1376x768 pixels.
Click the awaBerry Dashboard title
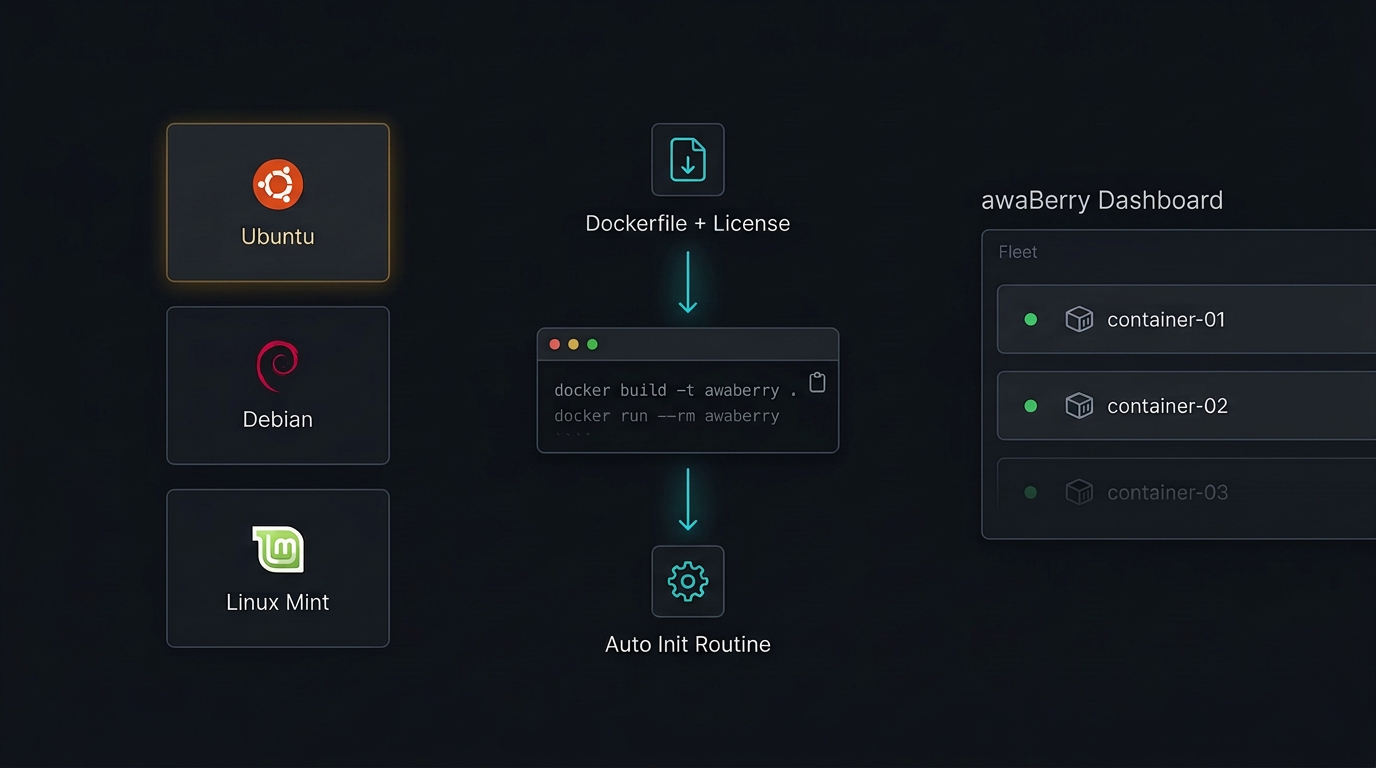point(1101,200)
